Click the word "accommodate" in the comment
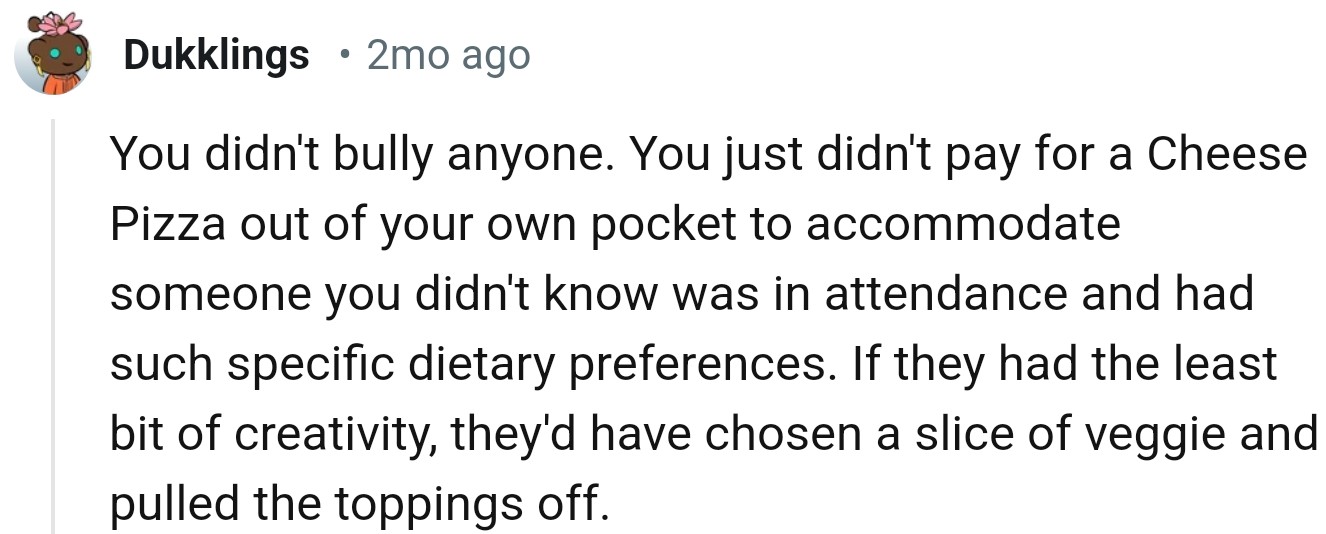The image size is (1326, 534). (963, 225)
